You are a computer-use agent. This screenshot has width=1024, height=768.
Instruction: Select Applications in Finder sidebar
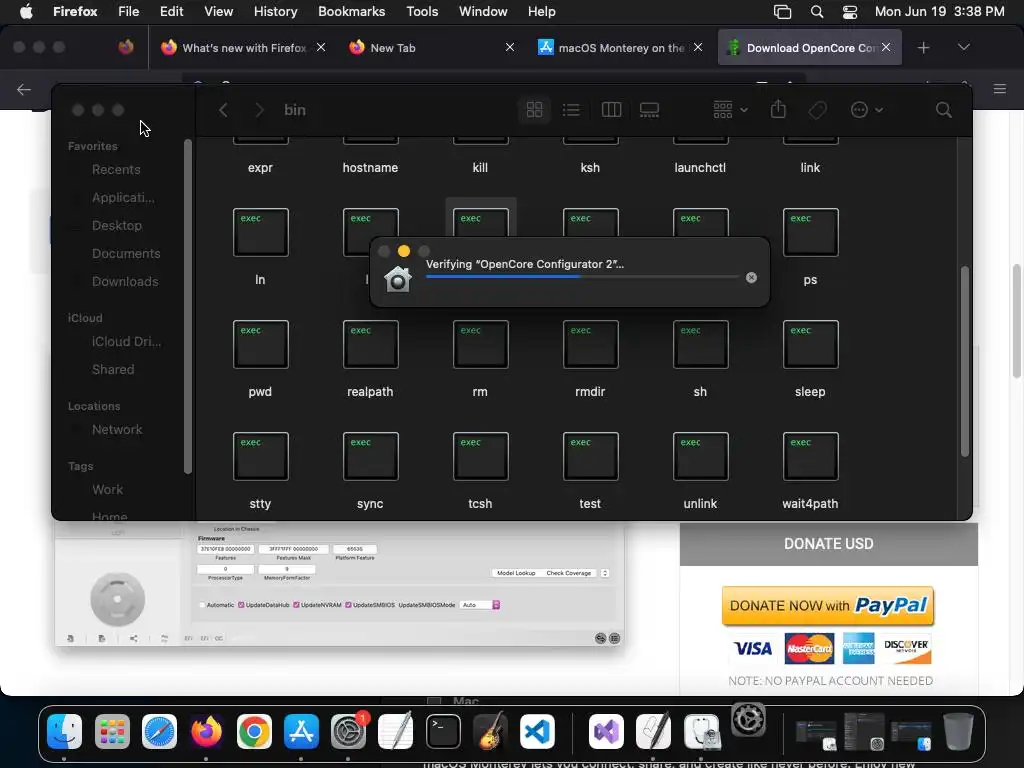(123, 198)
